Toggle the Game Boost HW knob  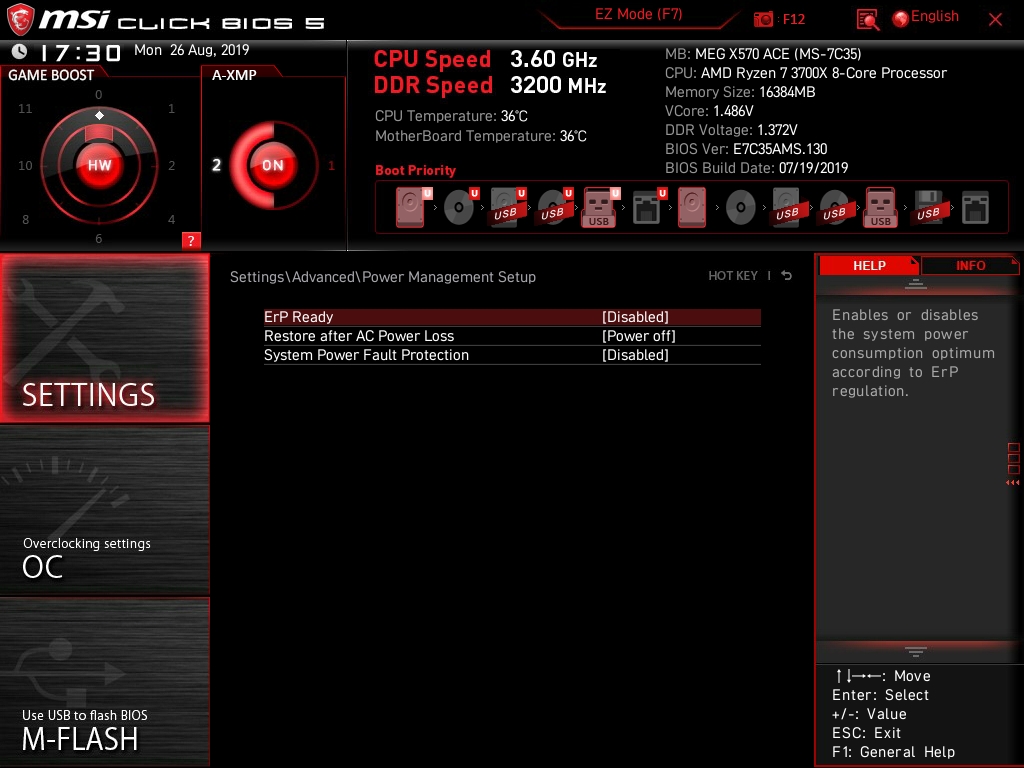coord(99,165)
